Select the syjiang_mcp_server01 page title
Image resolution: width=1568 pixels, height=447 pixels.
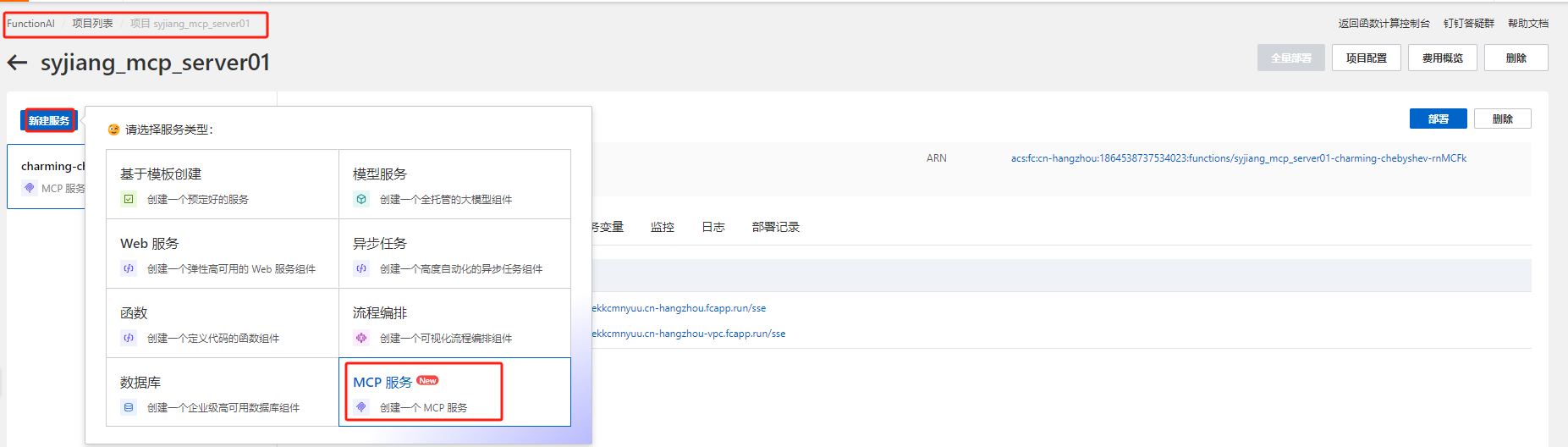(156, 63)
